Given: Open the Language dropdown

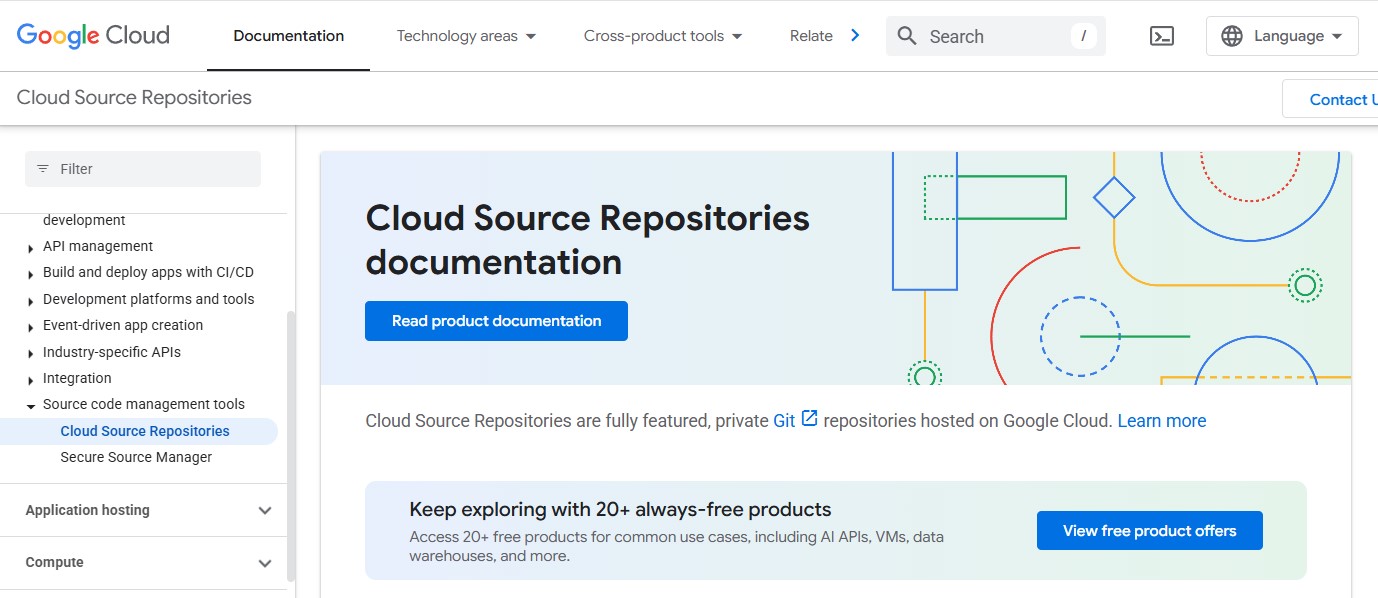Looking at the screenshot, I should 1282,36.
